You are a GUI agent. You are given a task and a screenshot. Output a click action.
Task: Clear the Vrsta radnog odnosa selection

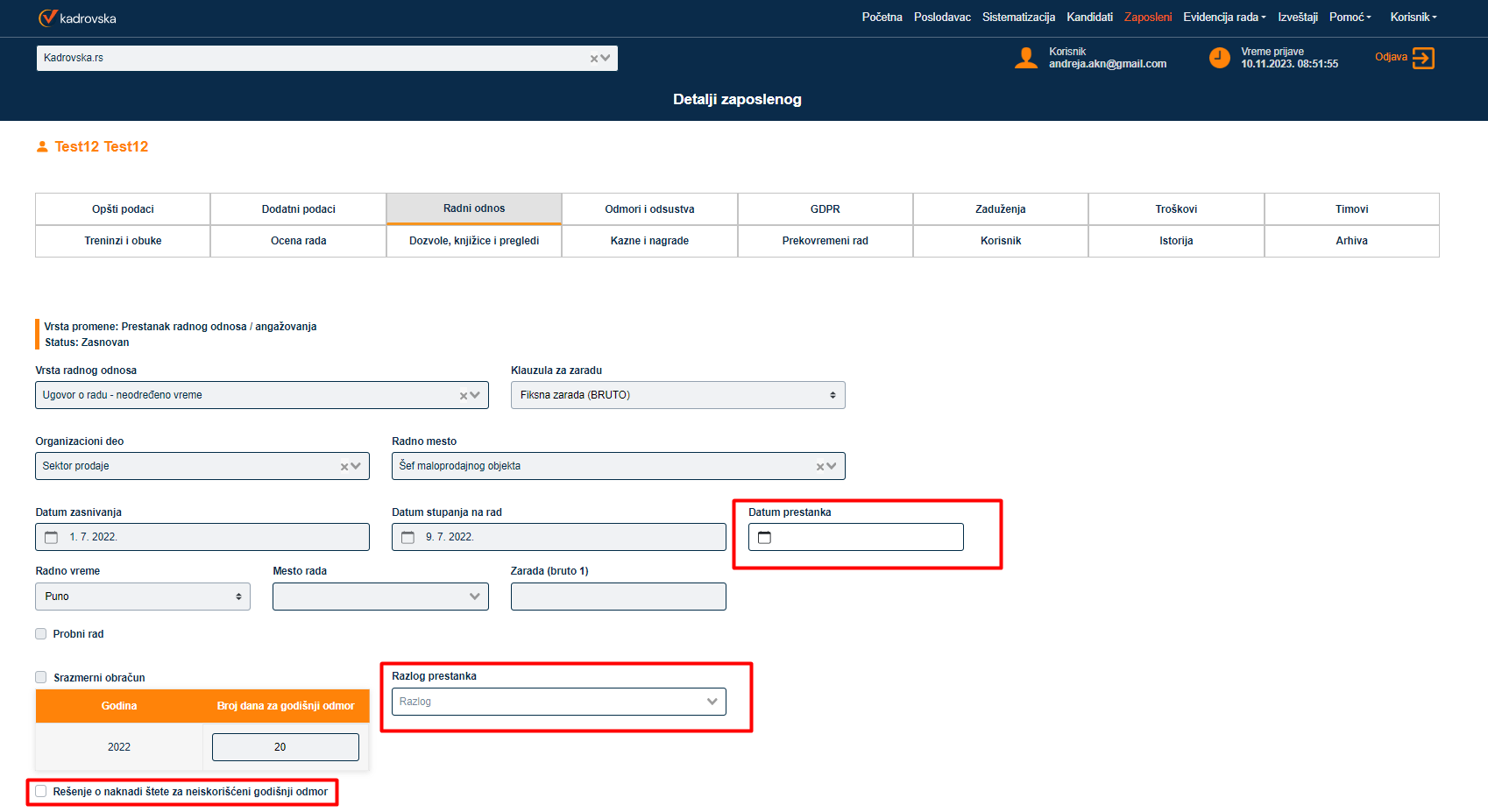[x=464, y=396]
